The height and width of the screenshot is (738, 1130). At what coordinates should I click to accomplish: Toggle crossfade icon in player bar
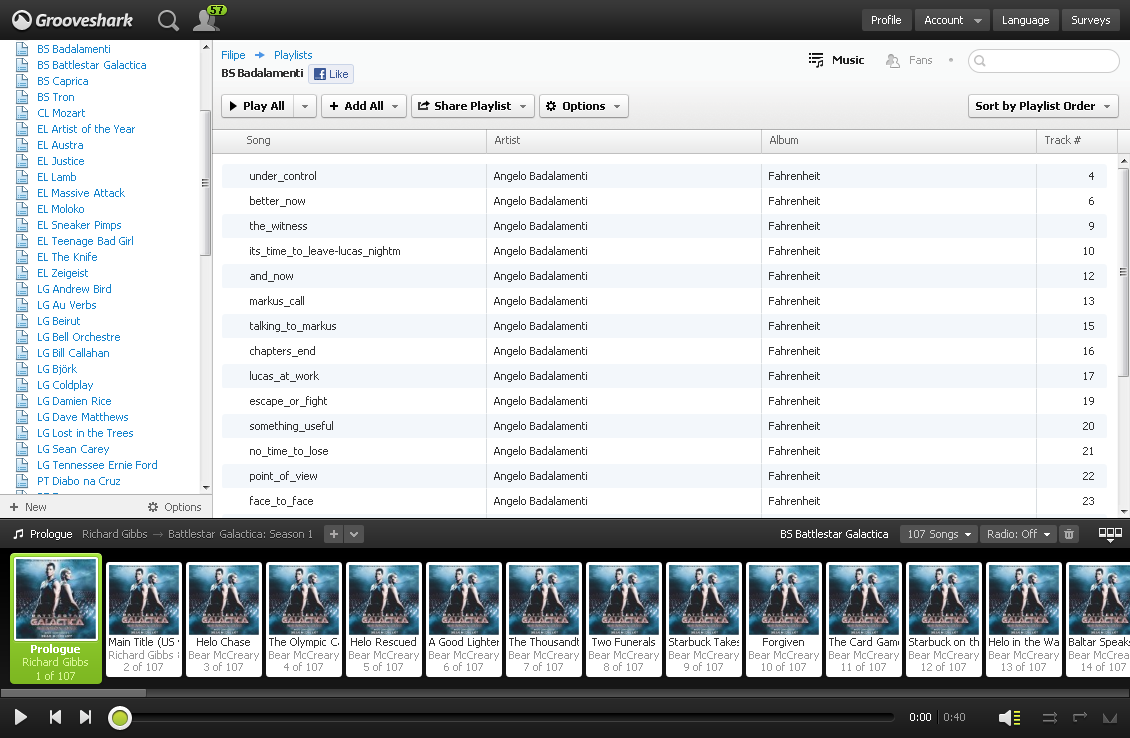point(1110,717)
